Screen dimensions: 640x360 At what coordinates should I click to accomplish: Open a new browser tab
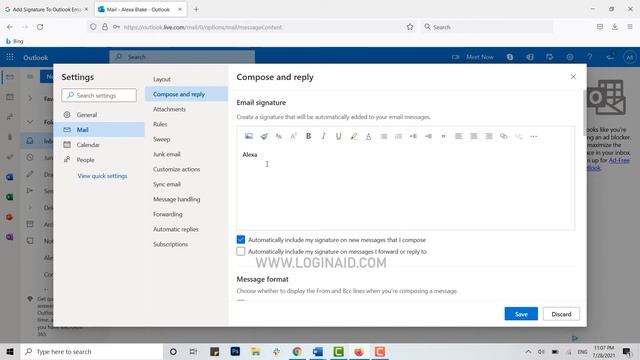coord(196,9)
